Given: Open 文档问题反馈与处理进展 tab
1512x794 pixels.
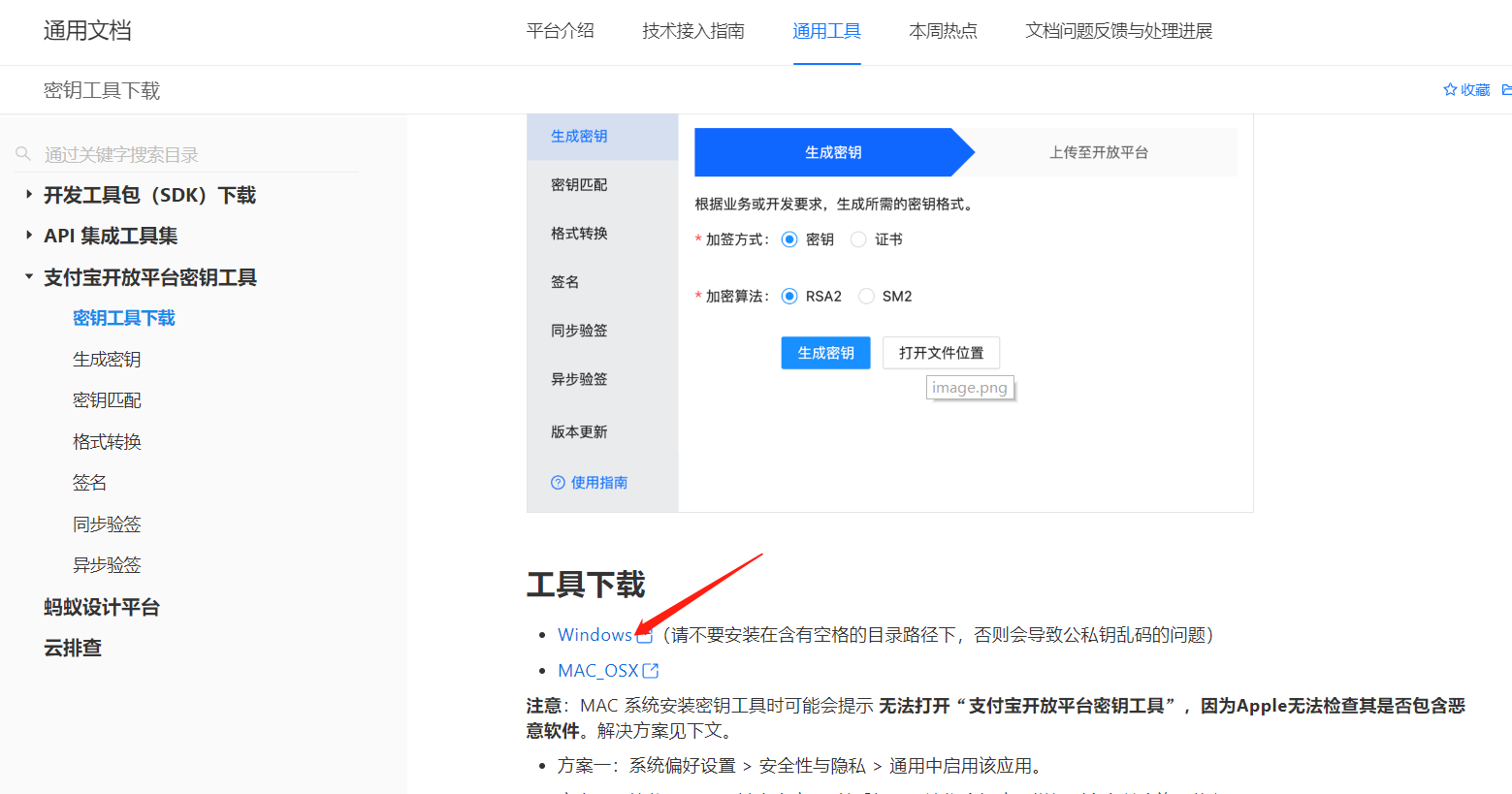Looking at the screenshot, I should [1119, 31].
